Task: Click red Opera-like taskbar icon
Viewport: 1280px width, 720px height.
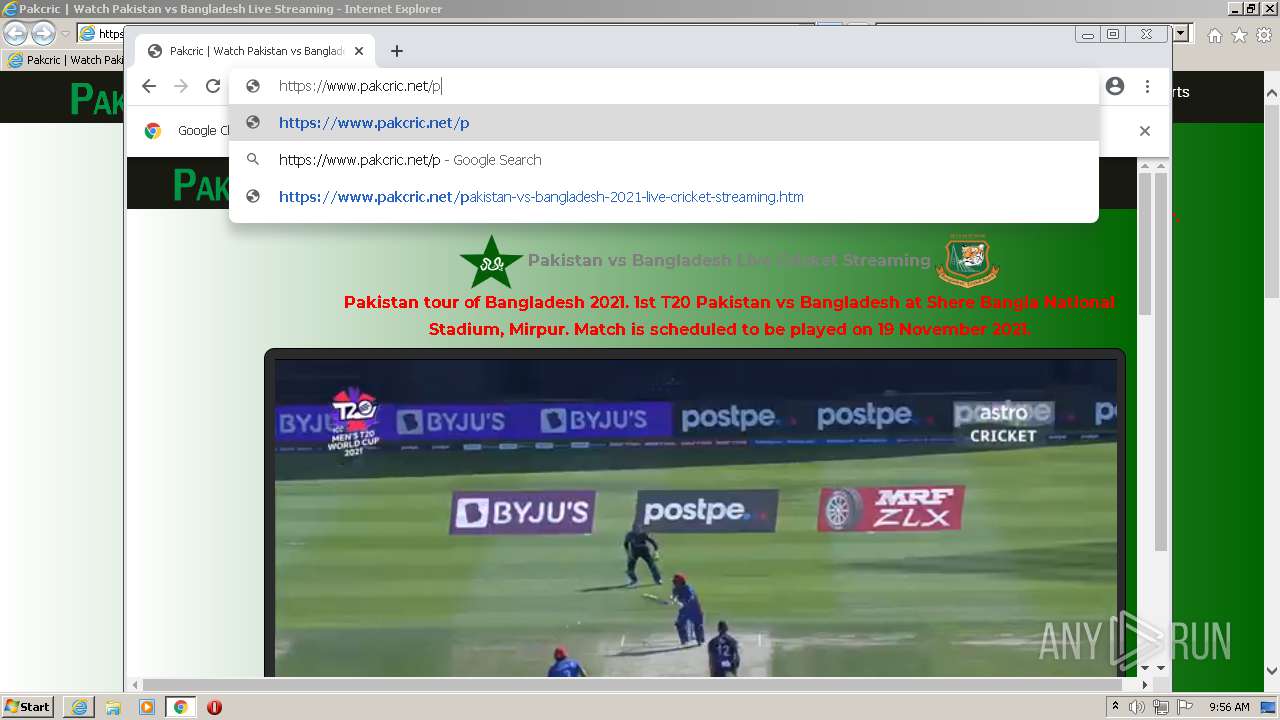Action: click(x=214, y=707)
